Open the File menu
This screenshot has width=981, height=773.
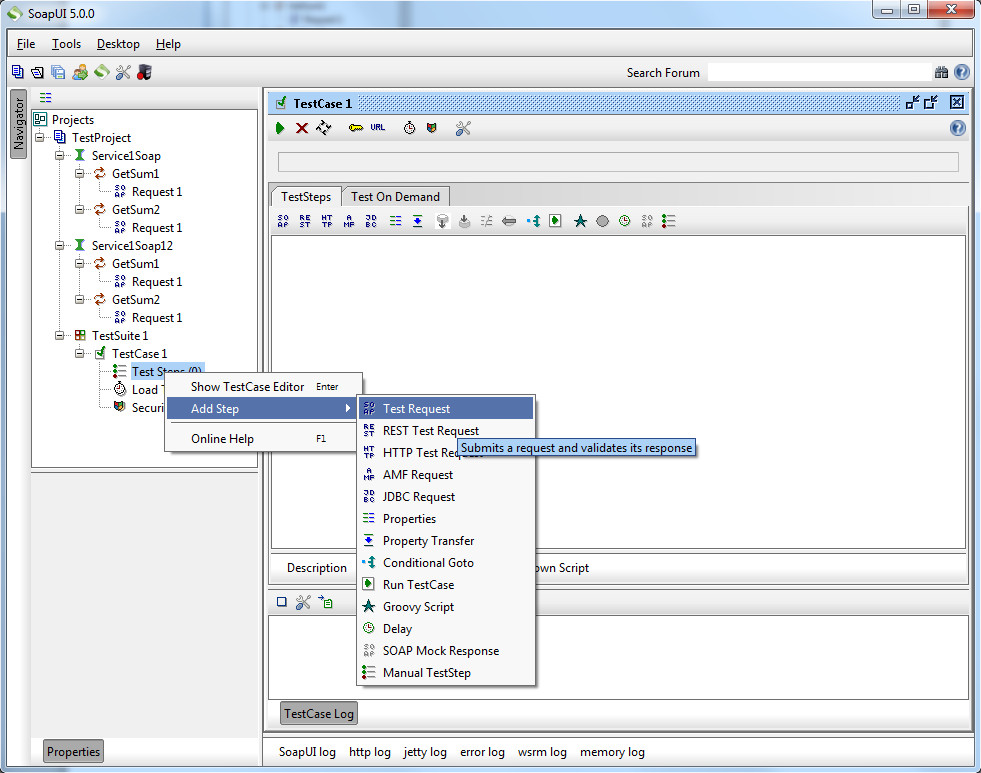26,44
